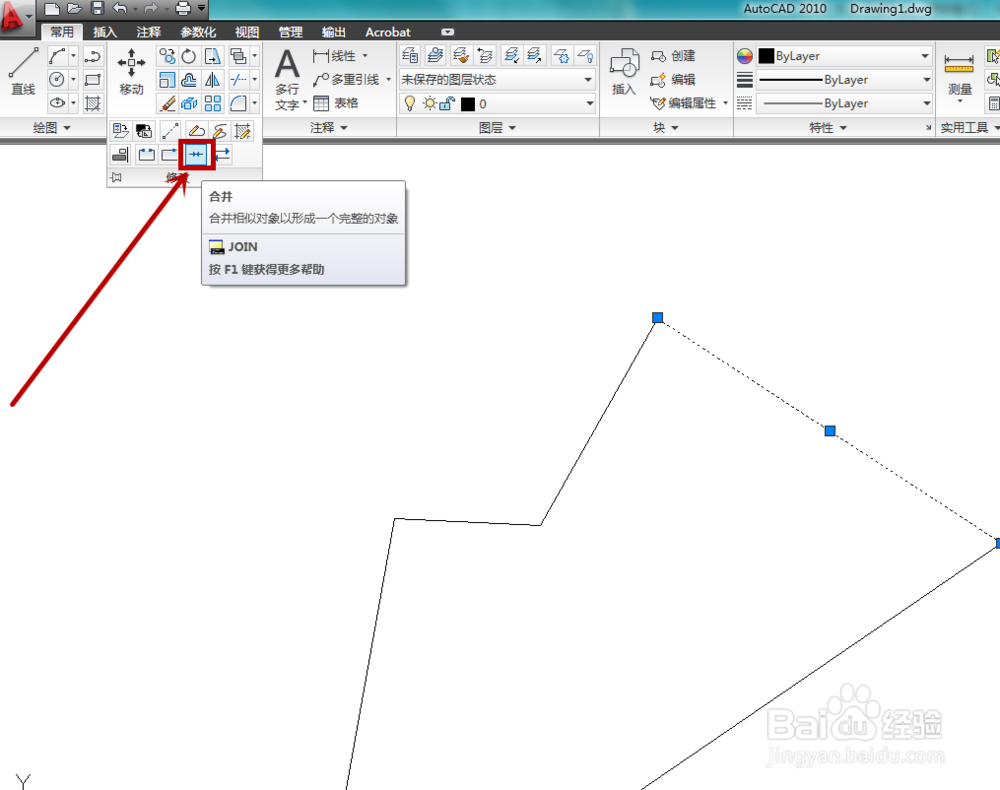Select the Copy tool icon
The width and height of the screenshot is (1000, 790).
(167, 56)
